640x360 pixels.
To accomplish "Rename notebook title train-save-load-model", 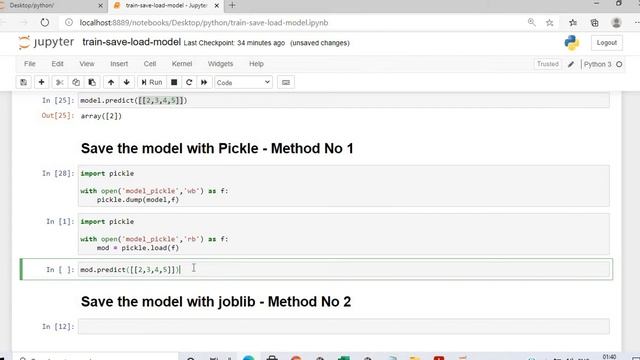I will (131, 42).
